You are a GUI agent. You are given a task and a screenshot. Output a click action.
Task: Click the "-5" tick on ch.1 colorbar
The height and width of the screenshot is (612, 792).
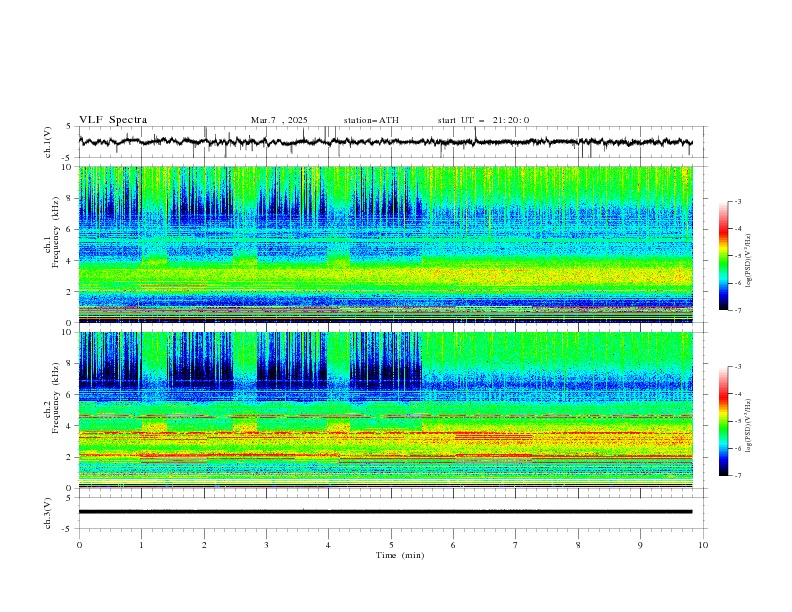coord(738,256)
